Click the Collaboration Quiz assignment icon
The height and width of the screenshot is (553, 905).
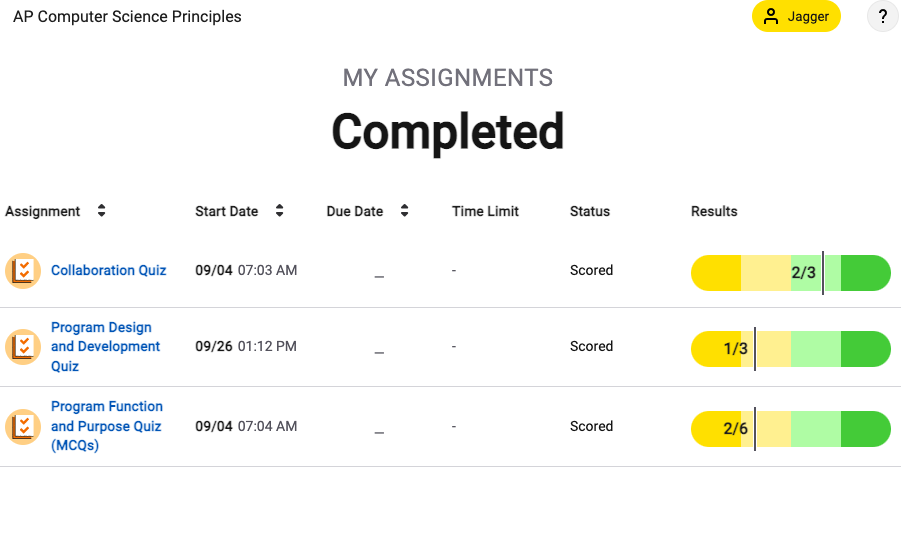(23, 271)
